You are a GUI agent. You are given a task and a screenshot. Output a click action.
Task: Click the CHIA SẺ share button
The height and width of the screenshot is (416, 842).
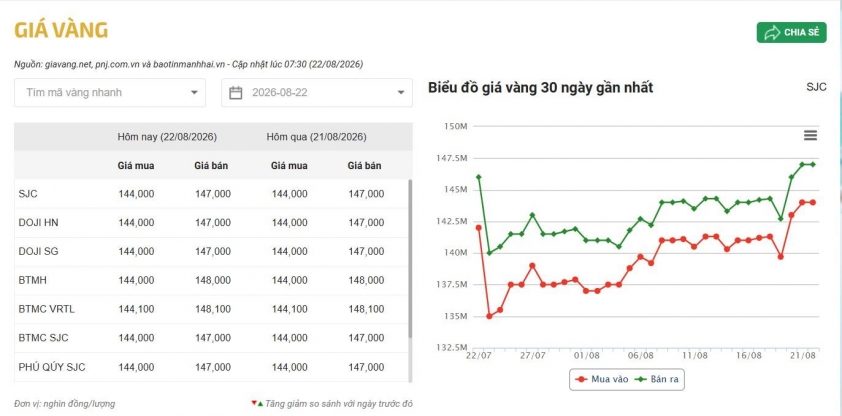click(x=792, y=32)
